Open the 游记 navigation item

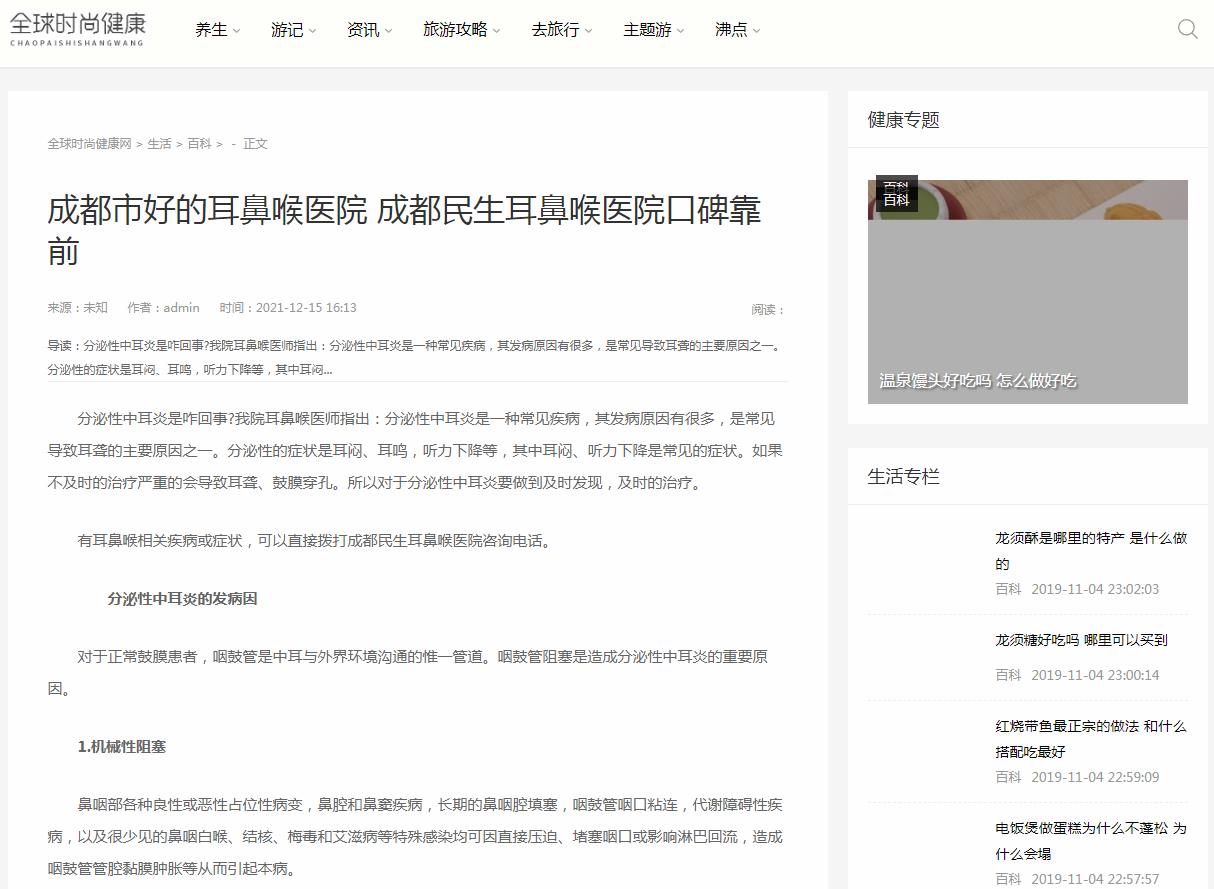click(x=287, y=30)
